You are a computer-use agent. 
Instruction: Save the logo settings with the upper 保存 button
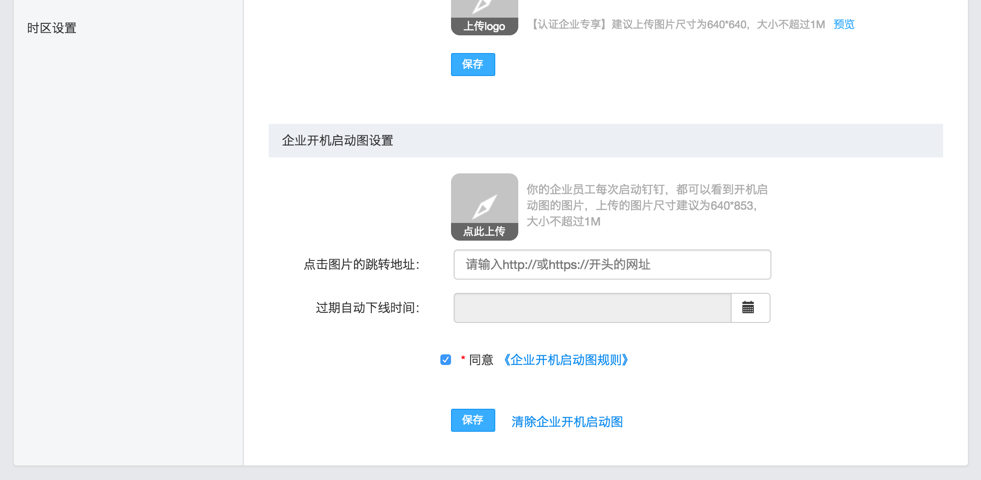[x=473, y=64]
